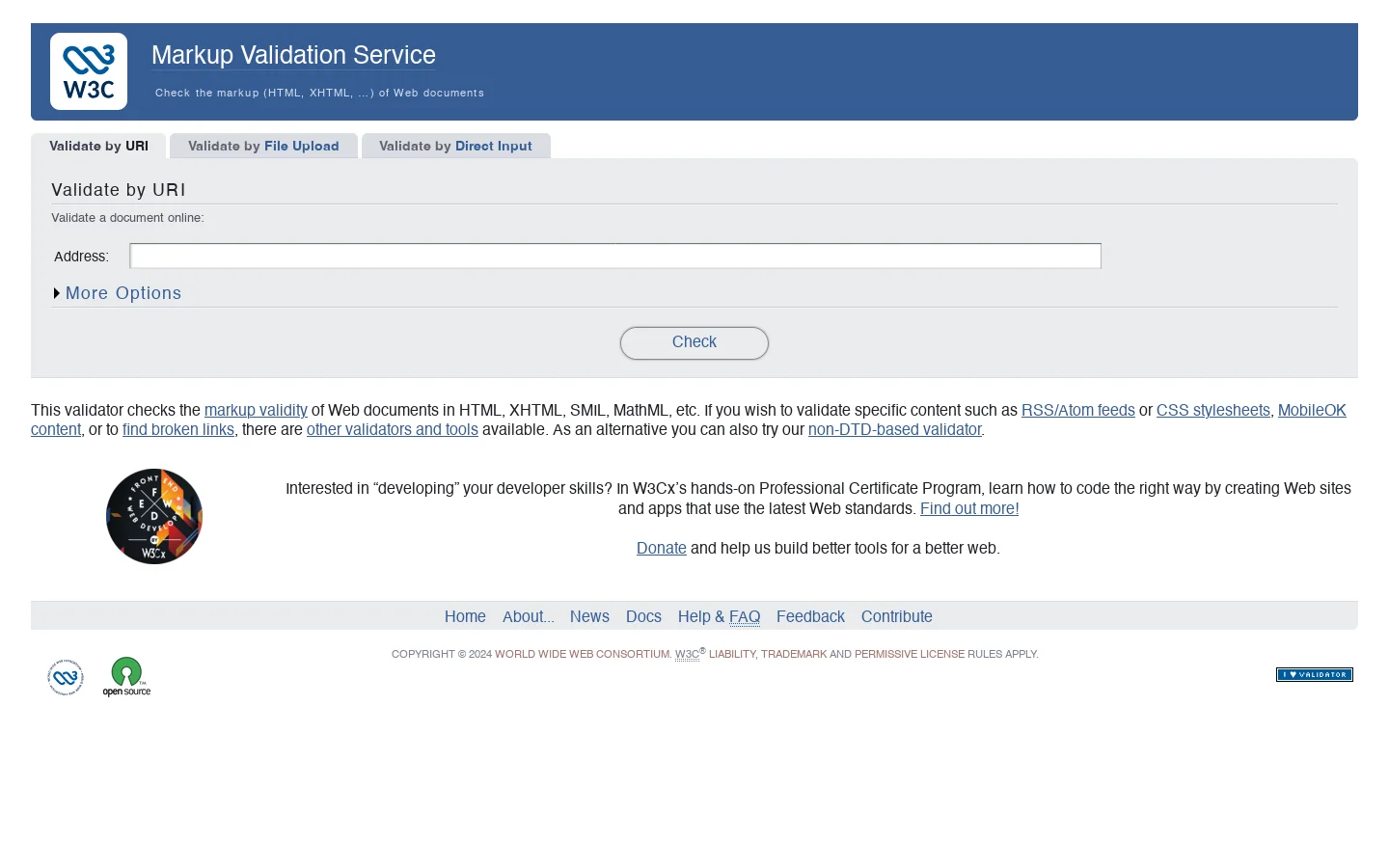Image resolution: width=1389 pixels, height=868 pixels.
Task: Follow the MobileOK content link
Action: click(x=1312, y=410)
